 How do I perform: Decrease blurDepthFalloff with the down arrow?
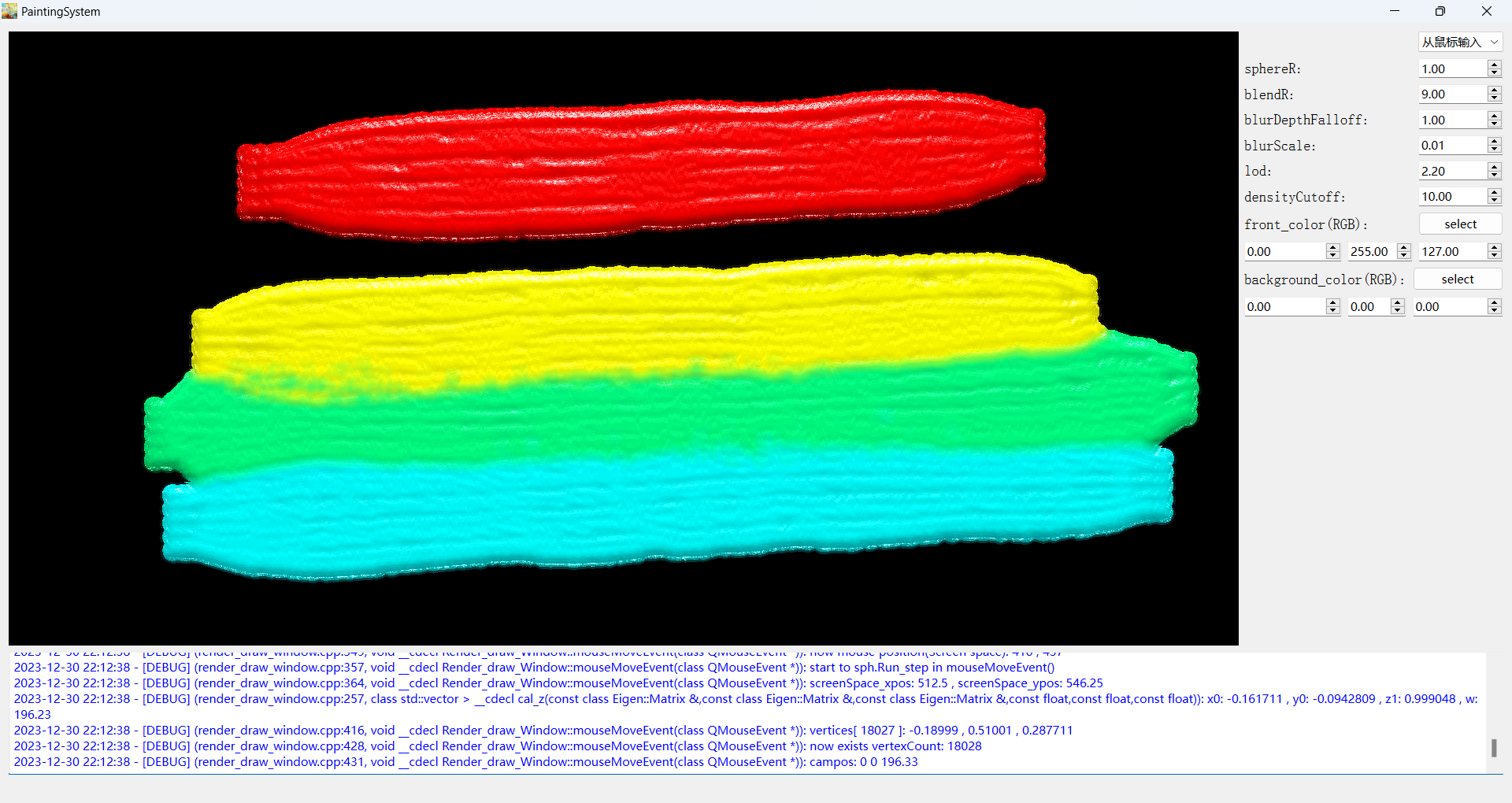pyautogui.click(x=1494, y=124)
